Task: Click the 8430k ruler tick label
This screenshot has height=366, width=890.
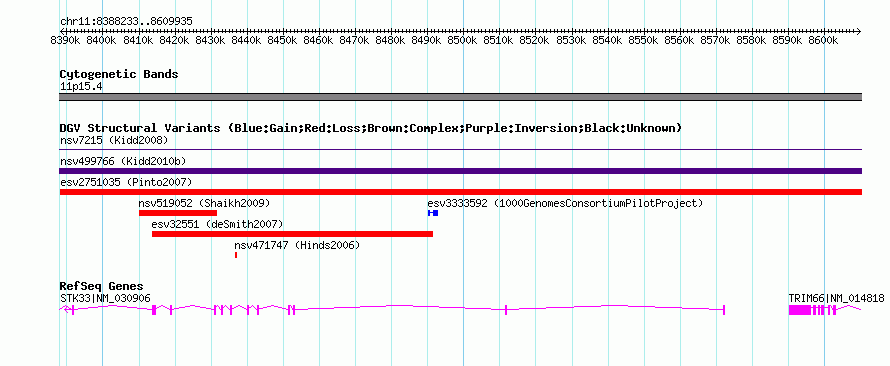Action: pyautogui.click(x=211, y=40)
